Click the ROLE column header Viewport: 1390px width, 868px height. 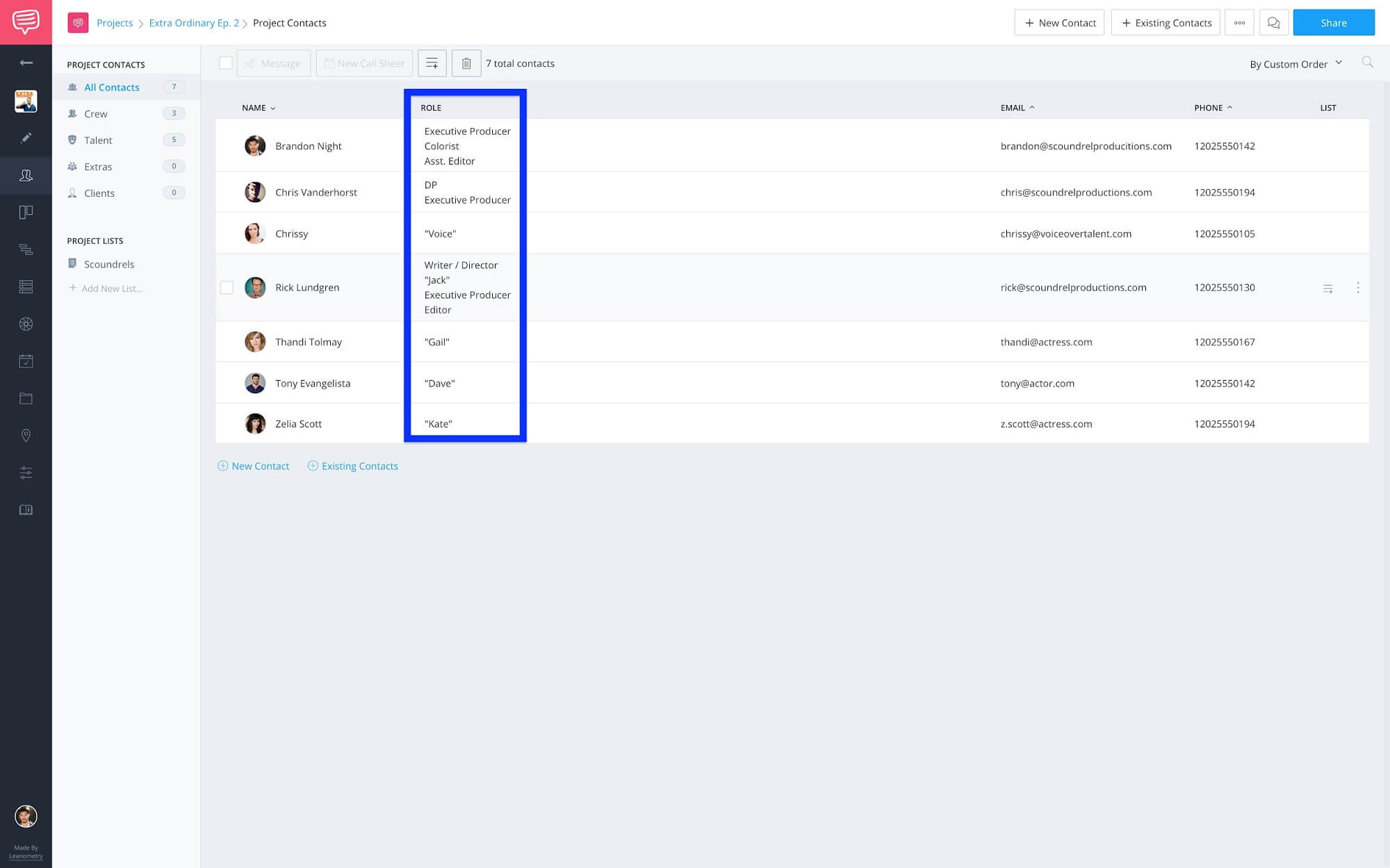point(431,108)
